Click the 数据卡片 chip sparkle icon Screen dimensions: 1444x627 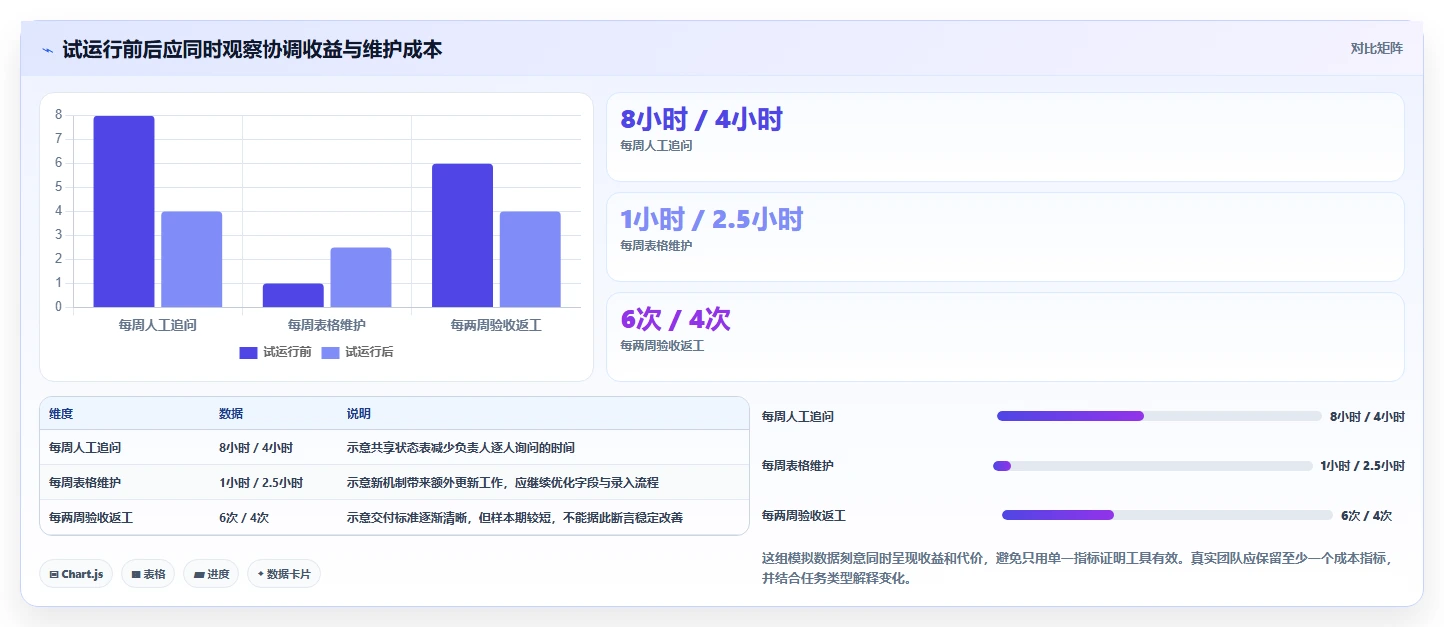[x=261, y=574]
